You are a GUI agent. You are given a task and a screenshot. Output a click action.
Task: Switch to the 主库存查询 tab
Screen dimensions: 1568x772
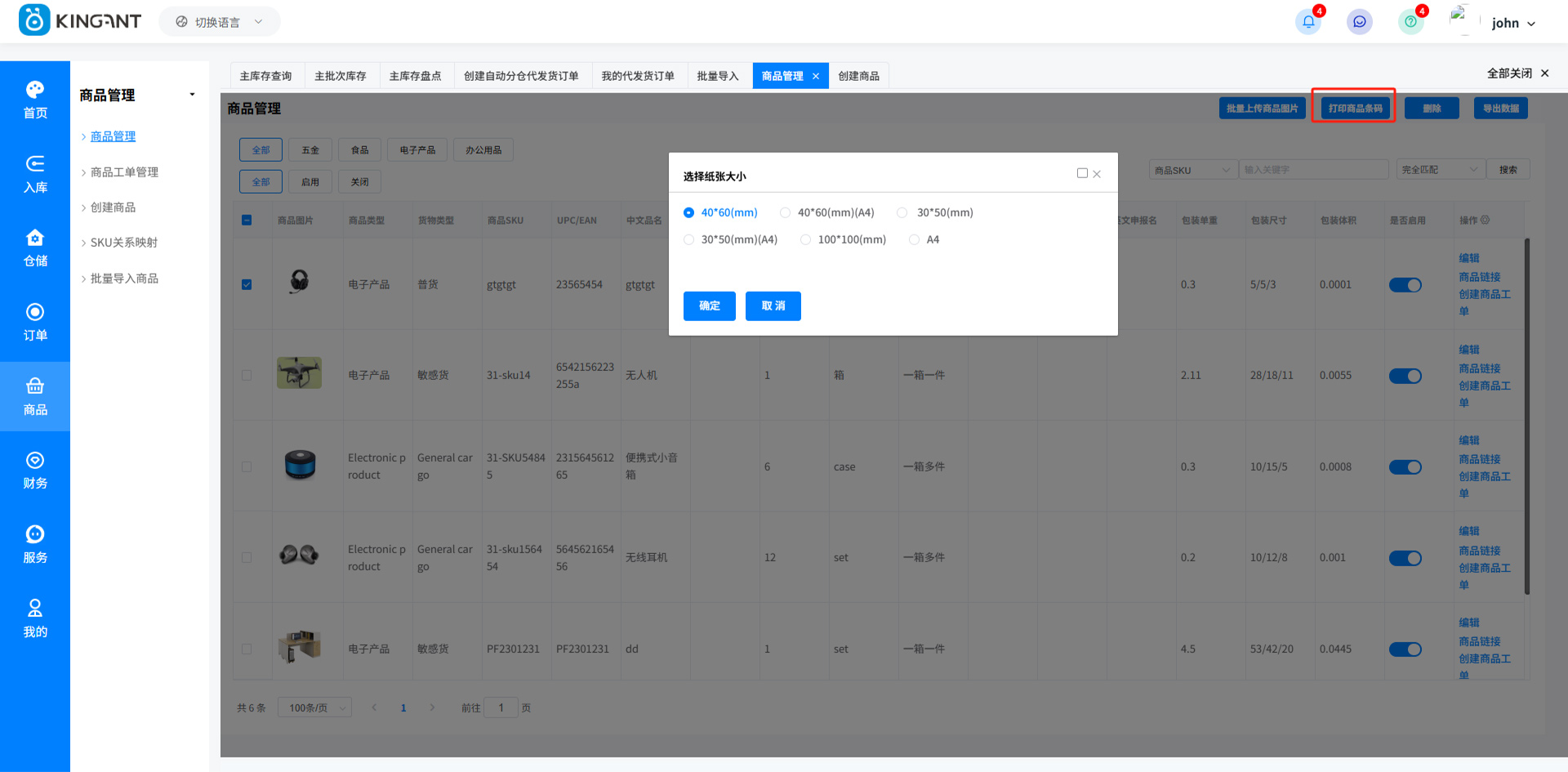click(x=265, y=76)
